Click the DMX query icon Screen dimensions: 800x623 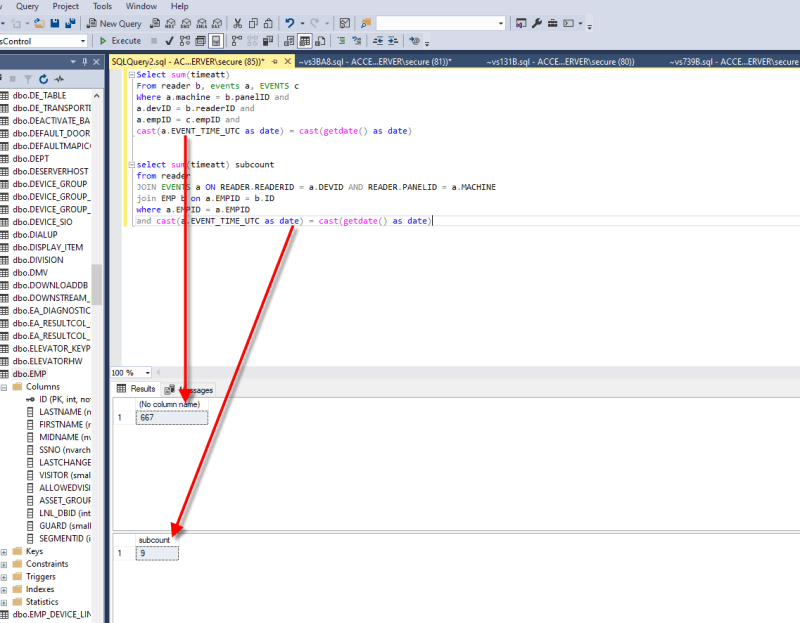186,23
